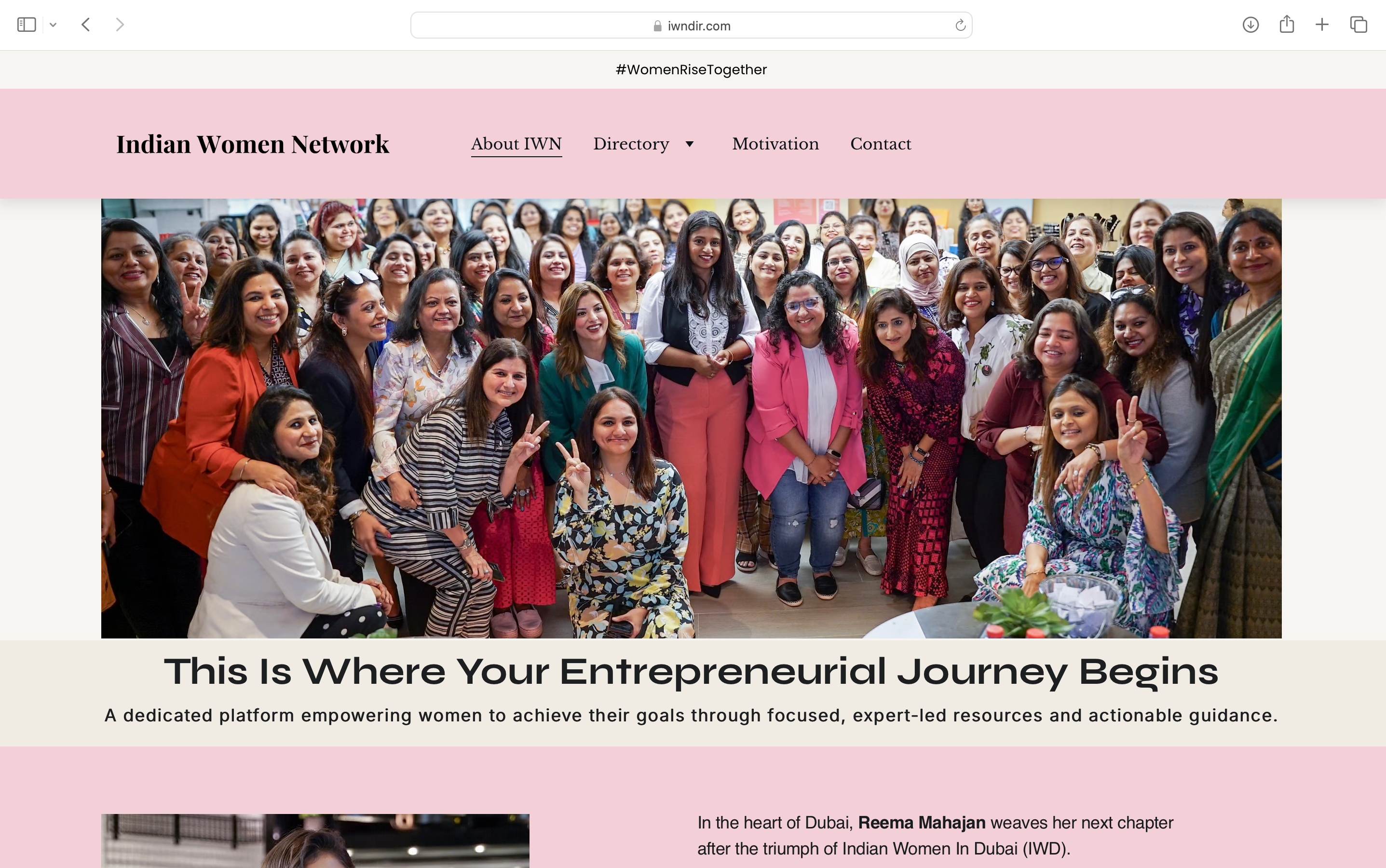The image size is (1386, 868).
Task: Go forward using the forward arrow
Action: 120,25
